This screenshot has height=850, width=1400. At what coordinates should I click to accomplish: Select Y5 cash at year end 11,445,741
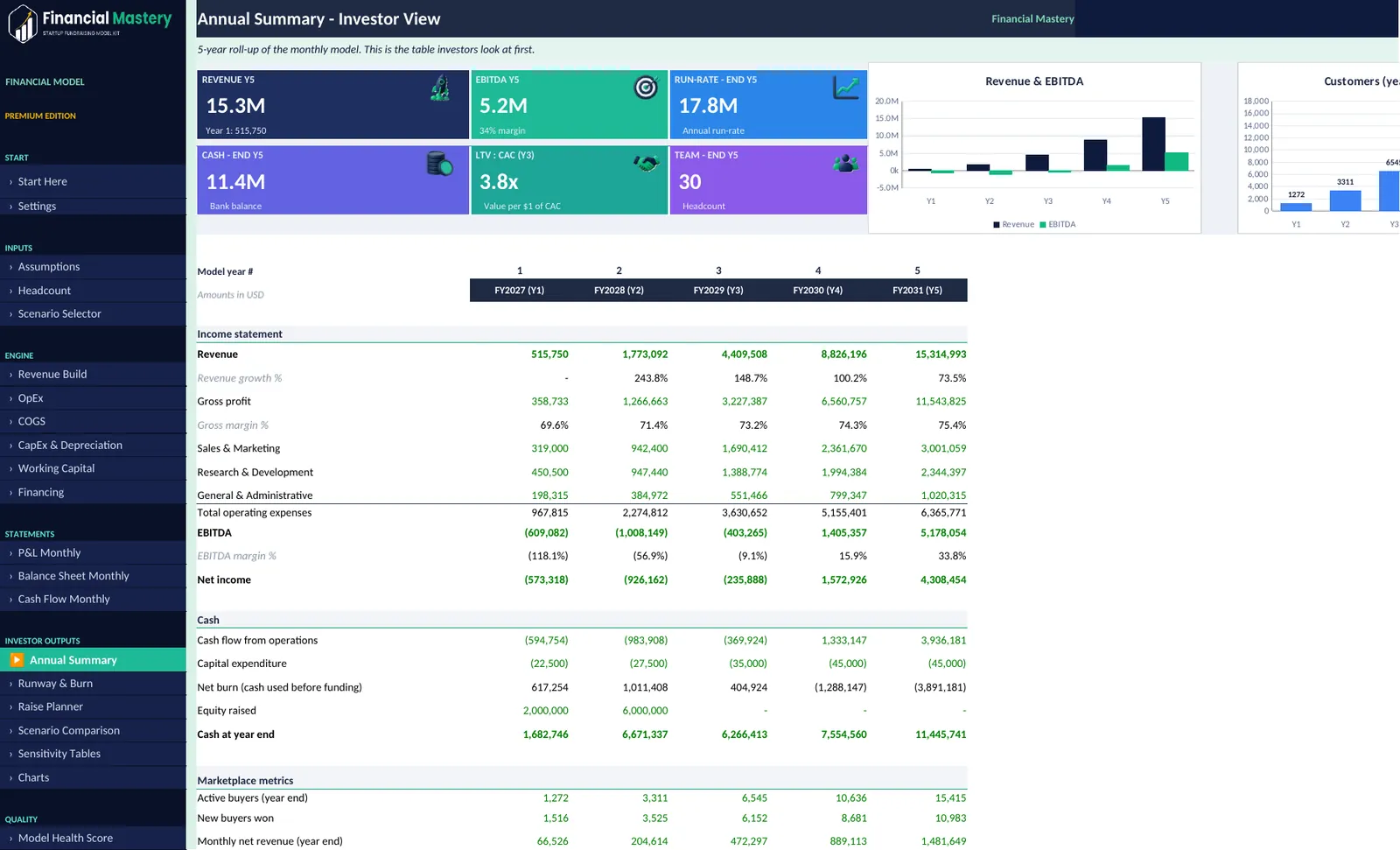click(941, 734)
